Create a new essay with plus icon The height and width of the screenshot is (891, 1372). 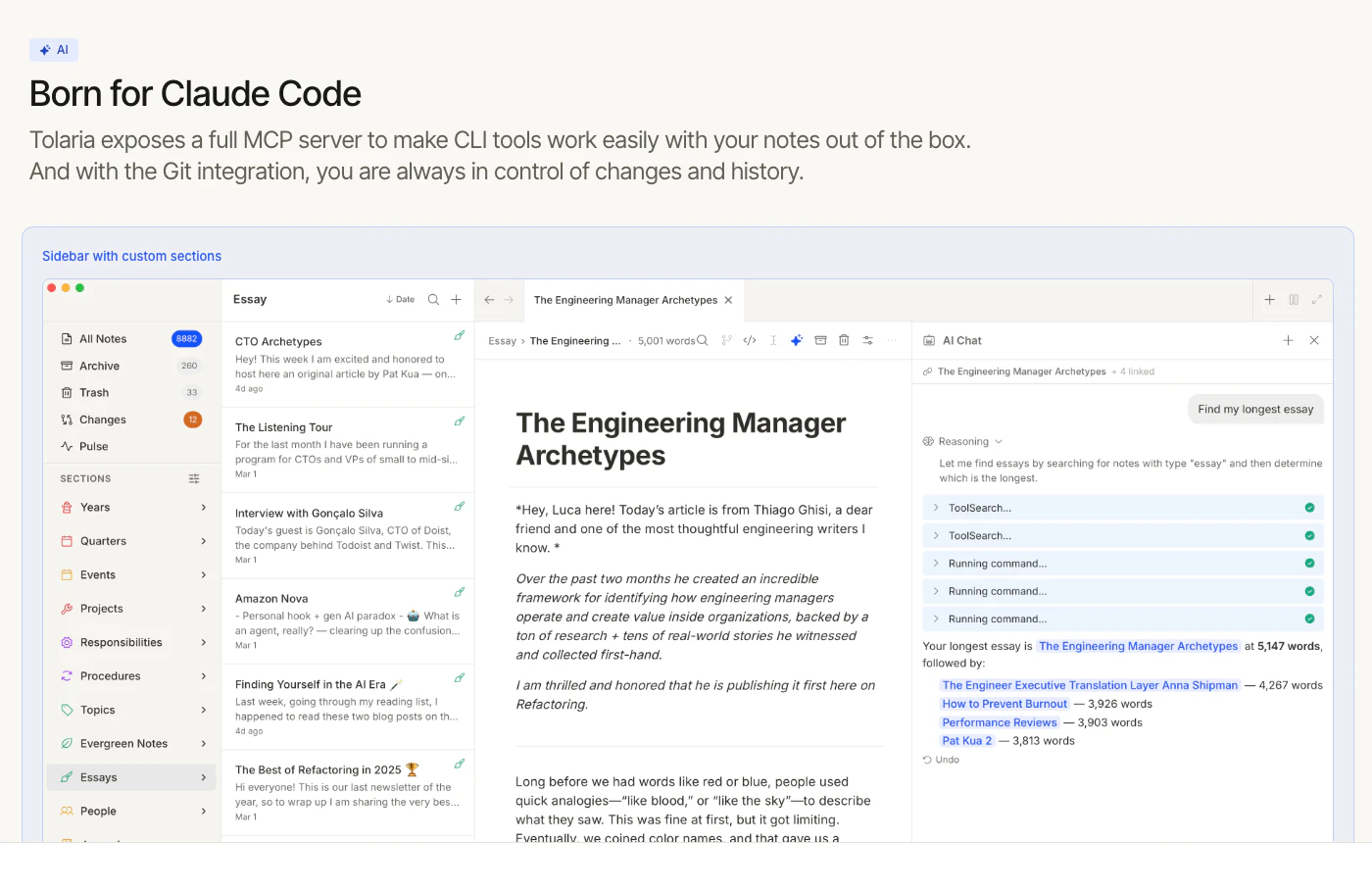coord(456,300)
